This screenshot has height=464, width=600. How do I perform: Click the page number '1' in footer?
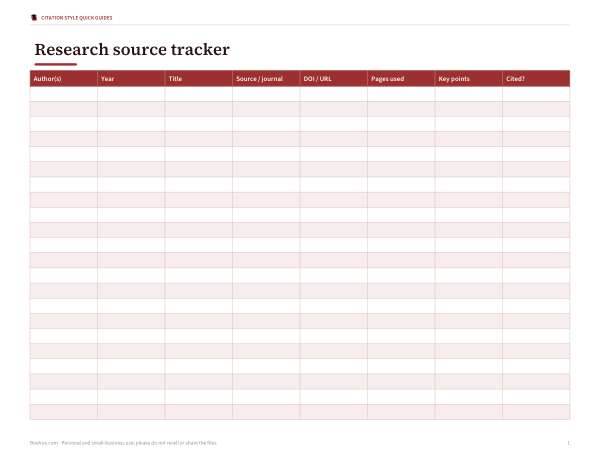click(568, 443)
